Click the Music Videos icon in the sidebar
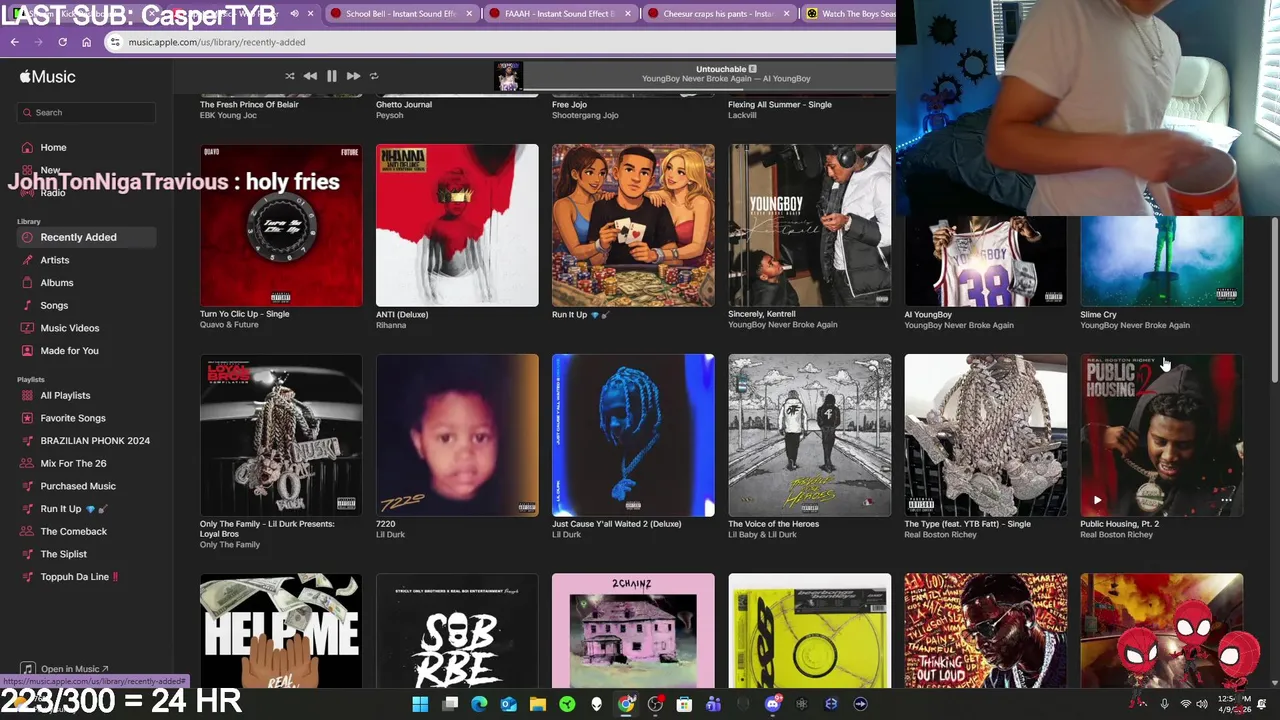1280x720 pixels. pyautogui.click(x=28, y=328)
